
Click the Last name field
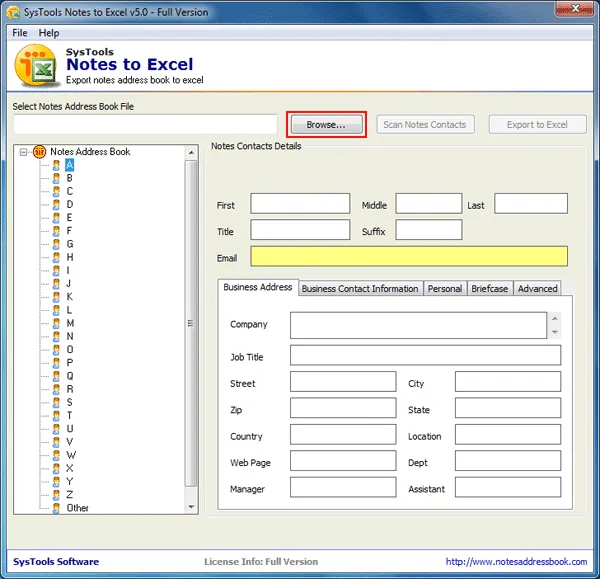[x=531, y=204]
